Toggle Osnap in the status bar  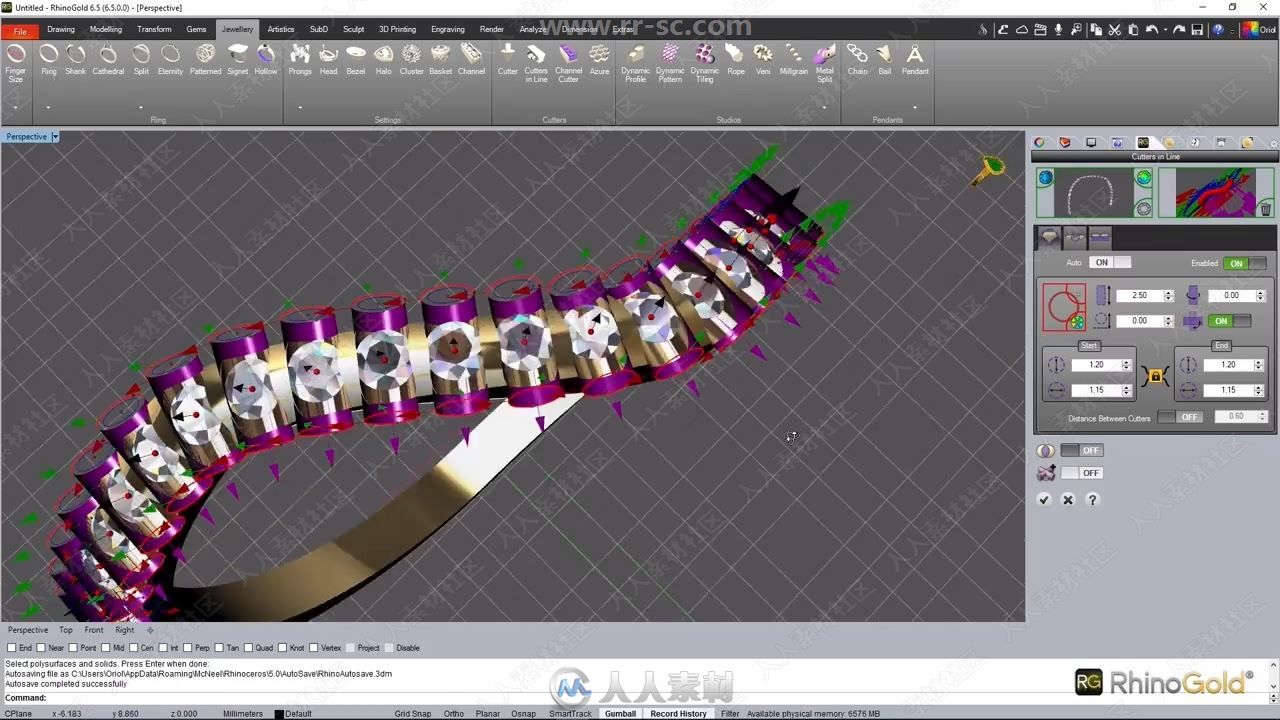[523, 713]
